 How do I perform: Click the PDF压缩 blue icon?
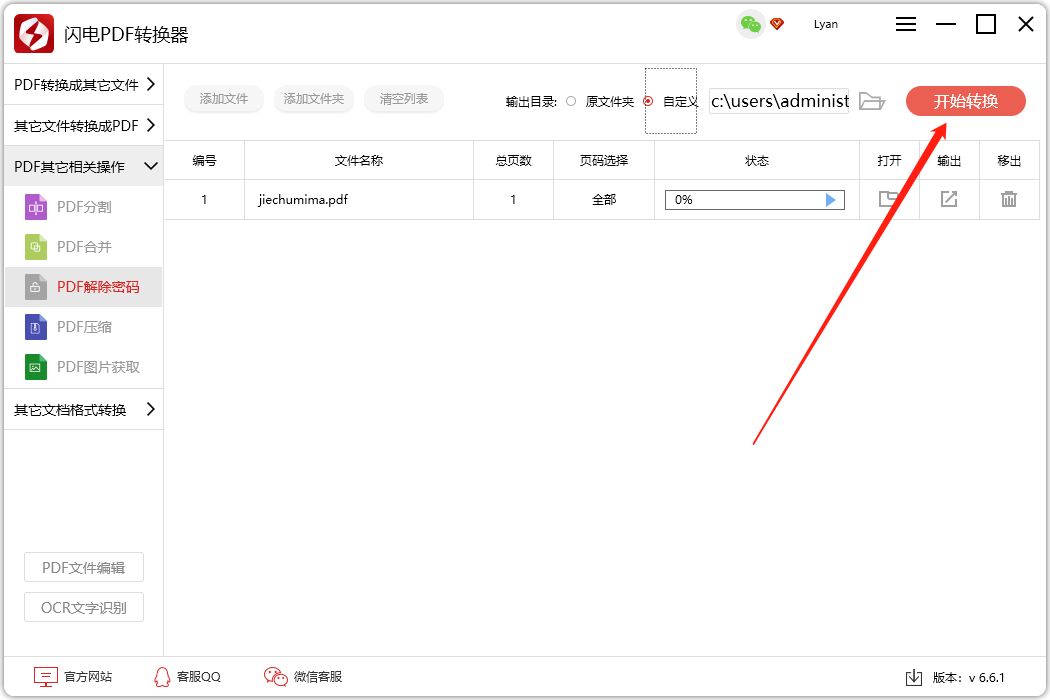pyautogui.click(x=36, y=328)
